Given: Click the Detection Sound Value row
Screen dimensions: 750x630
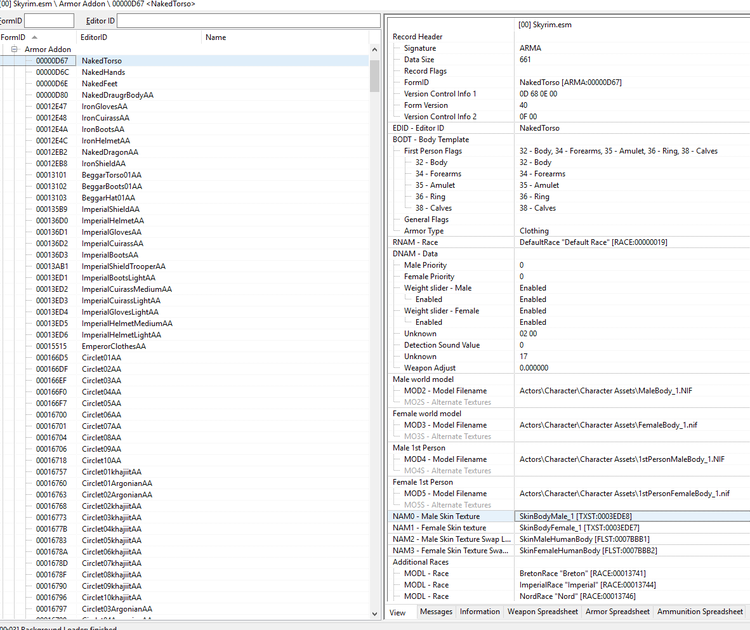Looking at the screenshot, I should 569,345.
